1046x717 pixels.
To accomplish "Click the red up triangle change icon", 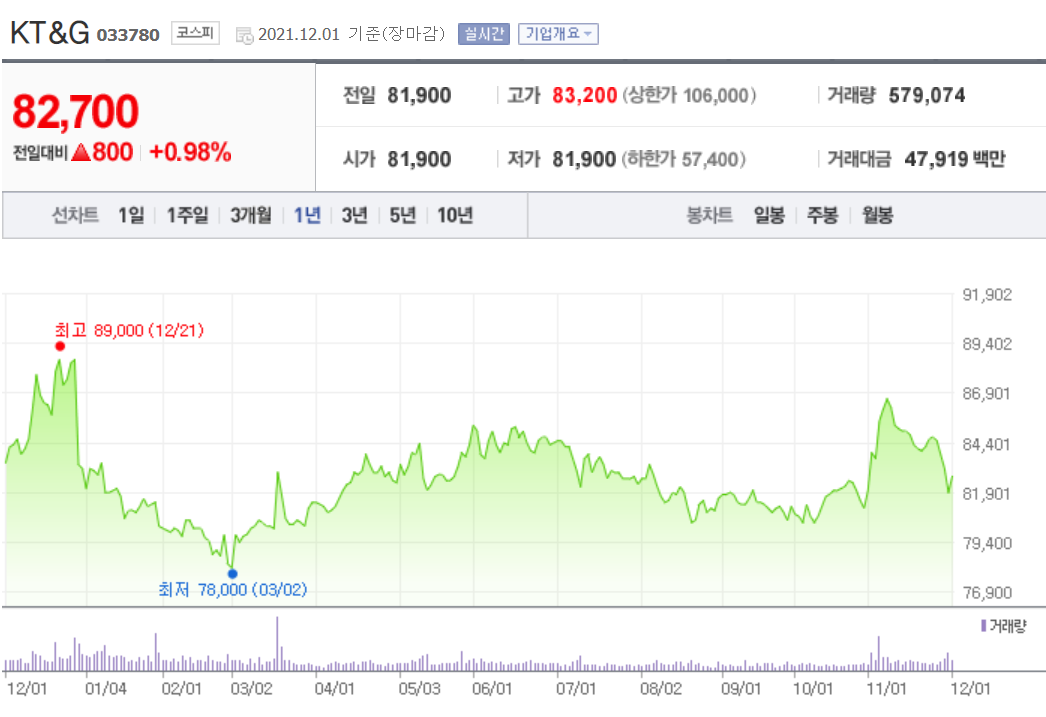I will click(80, 153).
